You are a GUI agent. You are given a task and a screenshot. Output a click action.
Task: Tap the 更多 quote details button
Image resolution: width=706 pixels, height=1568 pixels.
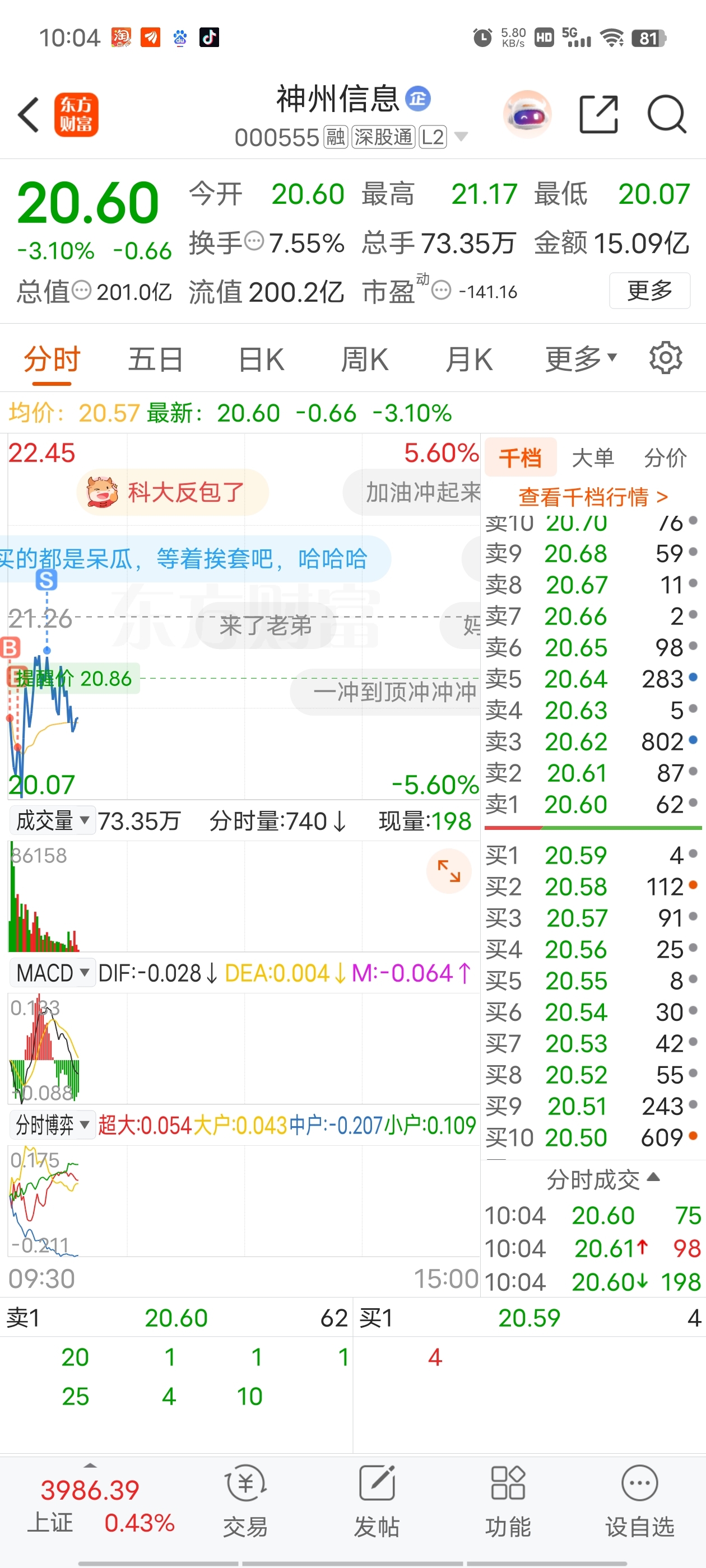649,290
